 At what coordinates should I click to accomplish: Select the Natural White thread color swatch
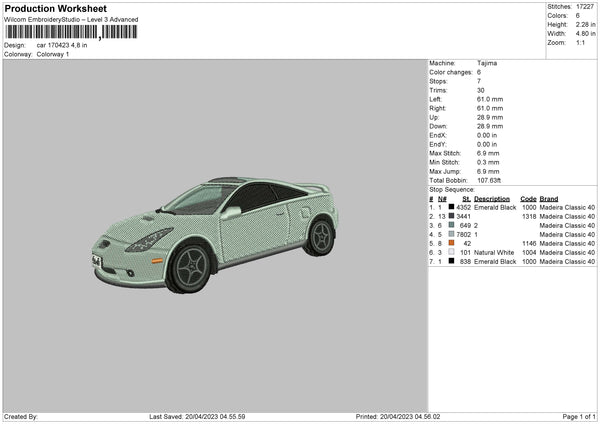[452, 252]
